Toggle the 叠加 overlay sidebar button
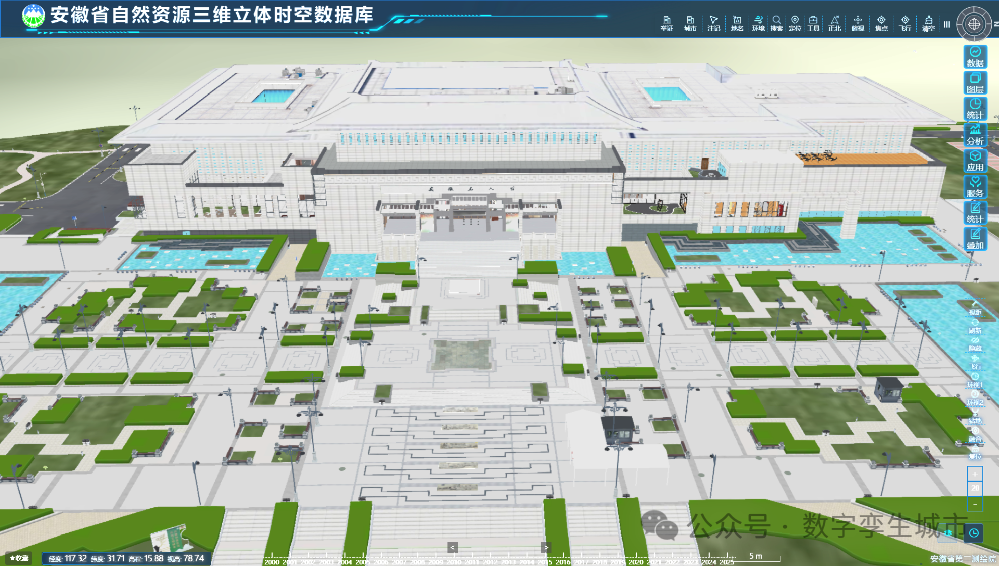The image size is (1000, 566). tap(975, 238)
